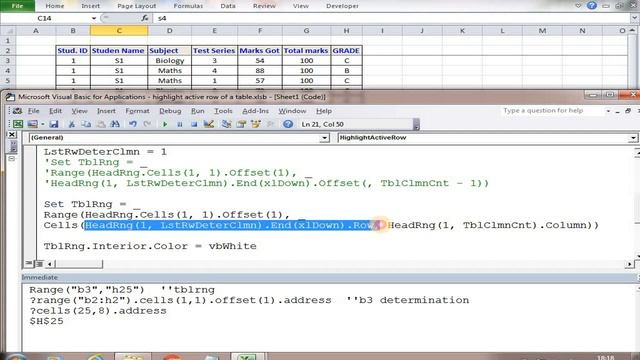Expand the HighlightActiveRow procedure dropdown
This screenshot has width=640, height=360.
click(x=633, y=138)
